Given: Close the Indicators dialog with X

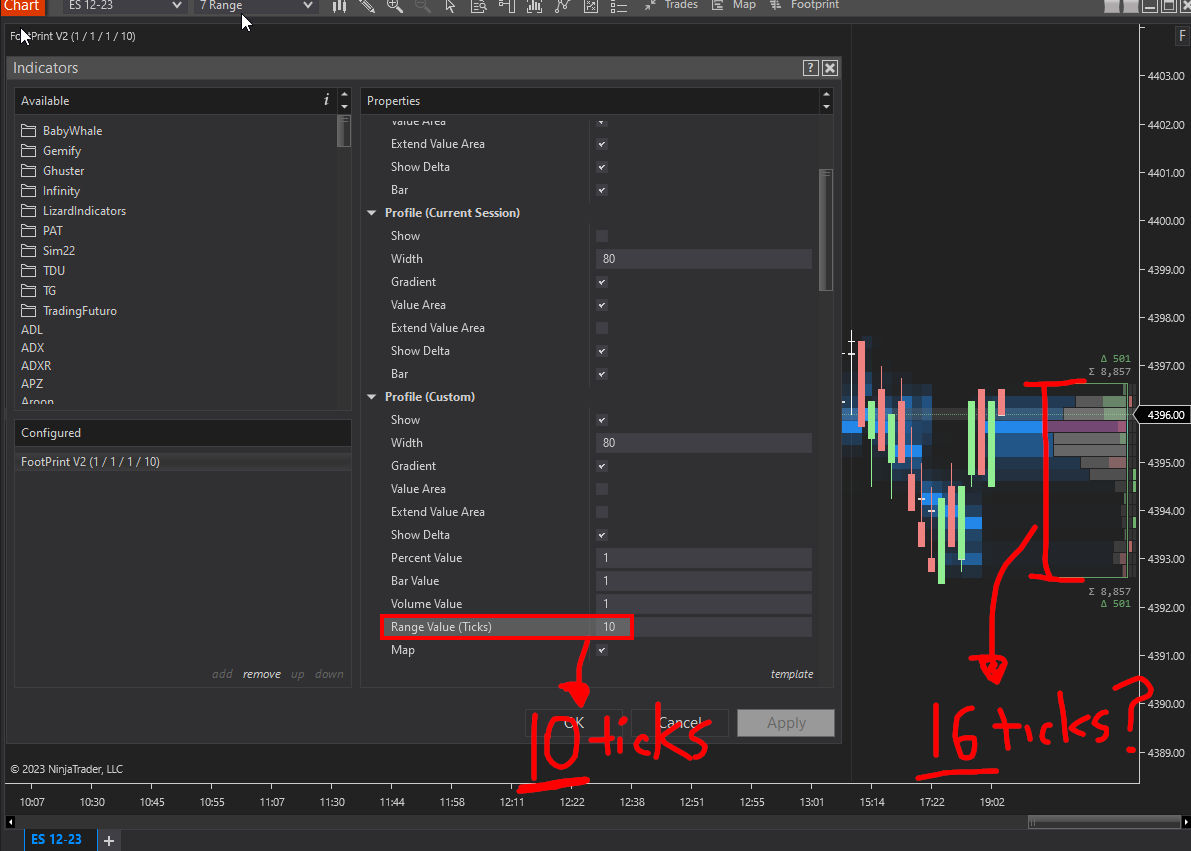Looking at the screenshot, I should [x=830, y=68].
